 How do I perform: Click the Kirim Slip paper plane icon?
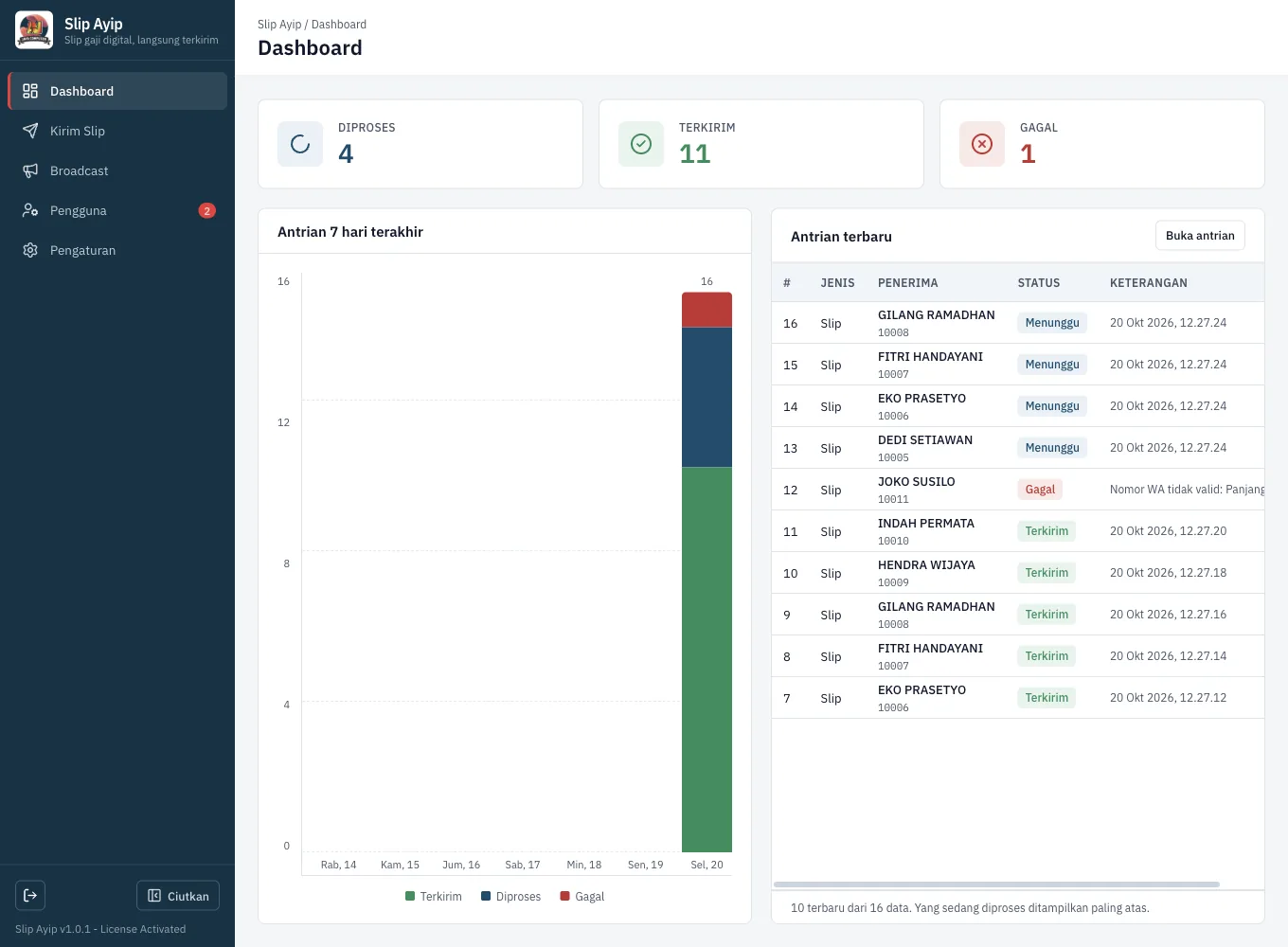(30, 131)
